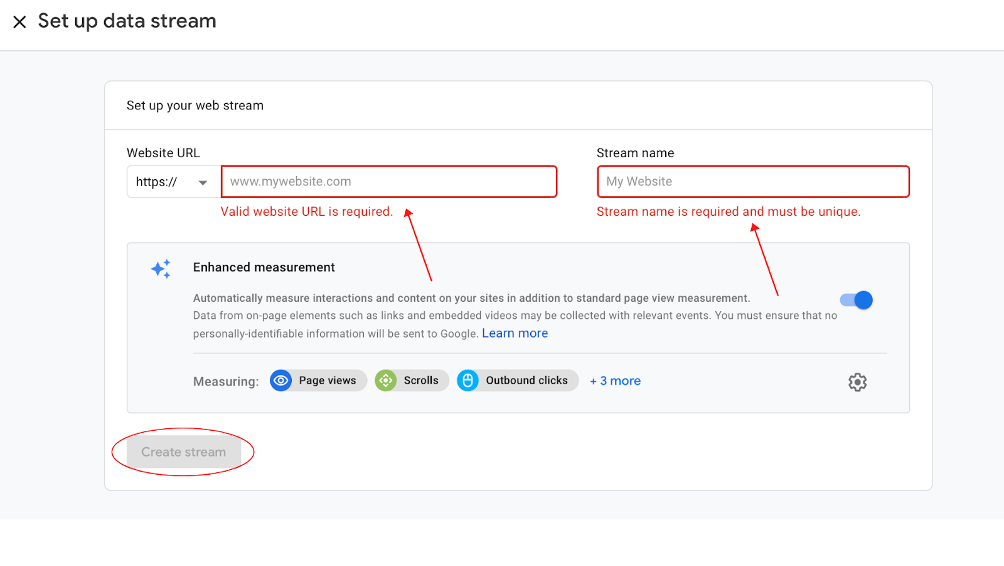Screen dimensions: 1004x566
Task: Click the protocol dropdown arrow
Action: click(x=203, y=182)
